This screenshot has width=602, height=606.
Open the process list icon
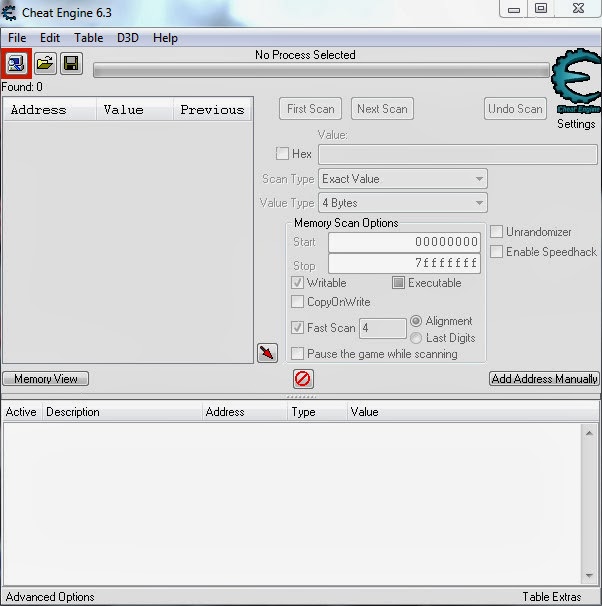click(16, 63)
